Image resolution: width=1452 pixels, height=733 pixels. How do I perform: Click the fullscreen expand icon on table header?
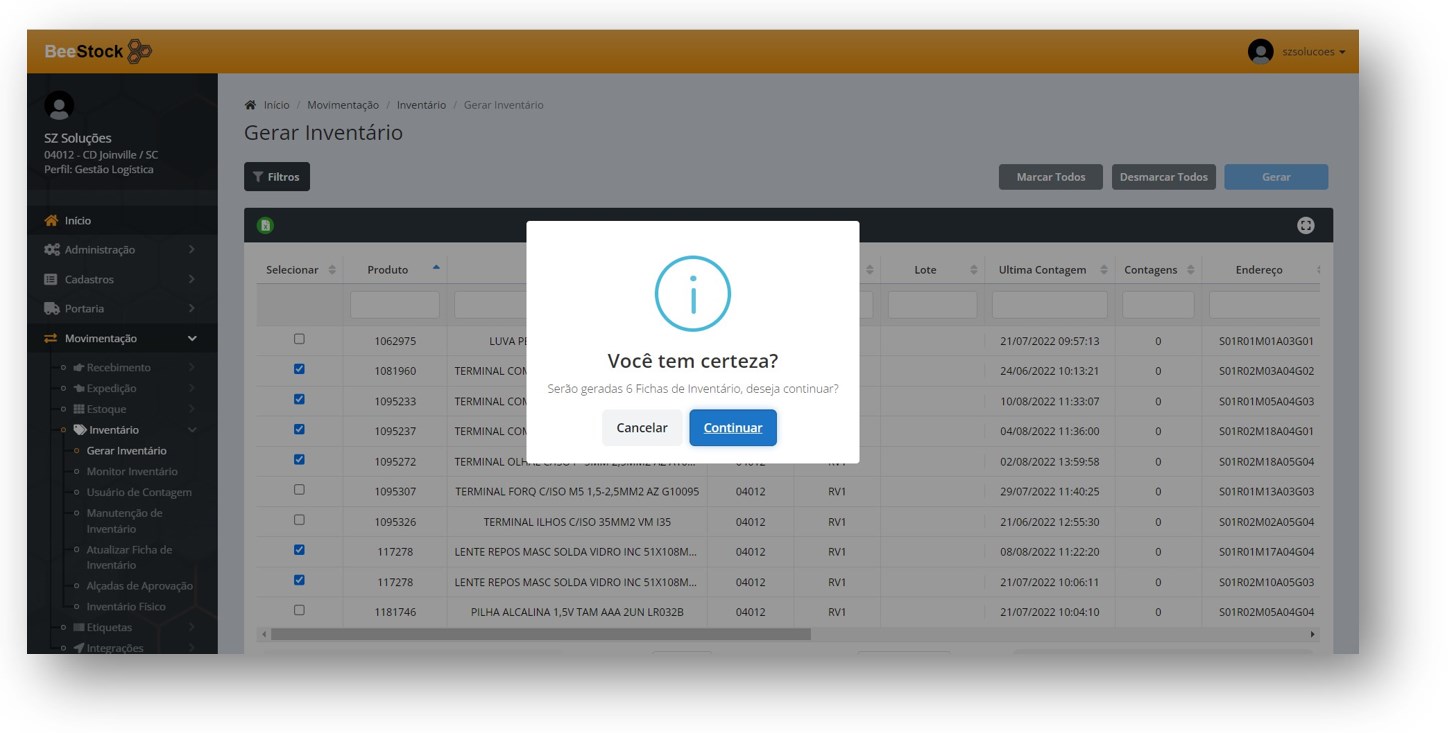(1305, 226)
